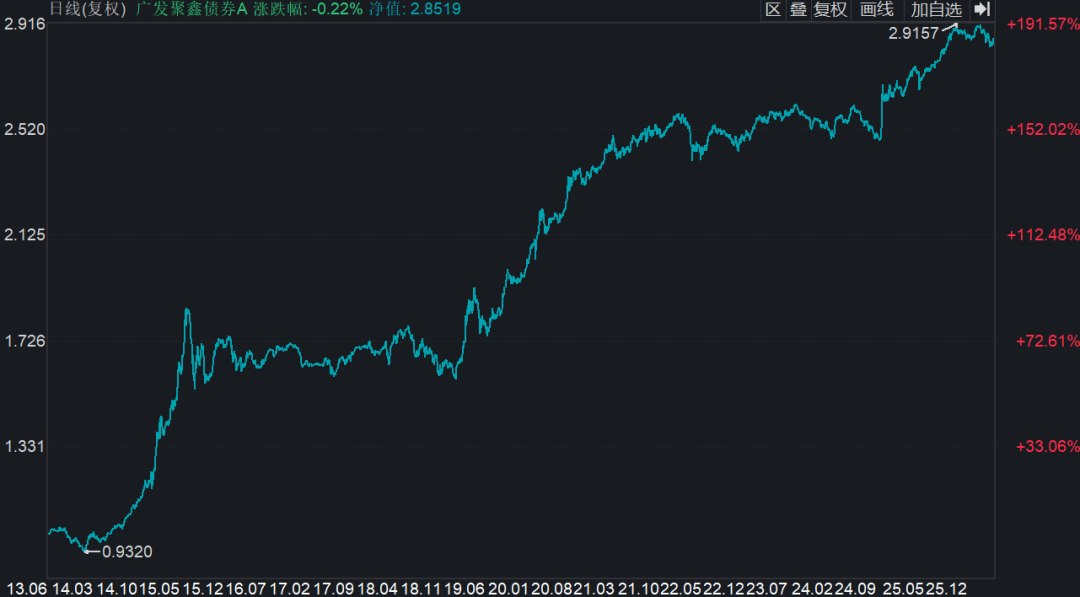Click the 24.09 date on time axis
The height and width of the screenshot is (597, 1080).
point(857,586)
